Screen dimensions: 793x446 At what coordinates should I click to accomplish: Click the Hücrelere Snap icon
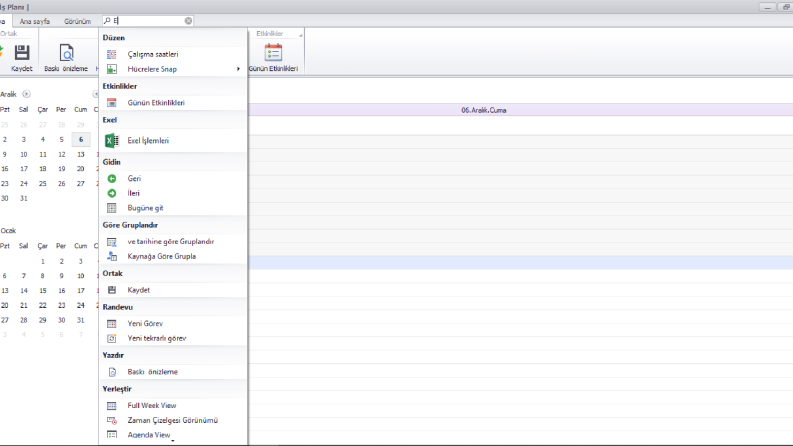point(112,69)
